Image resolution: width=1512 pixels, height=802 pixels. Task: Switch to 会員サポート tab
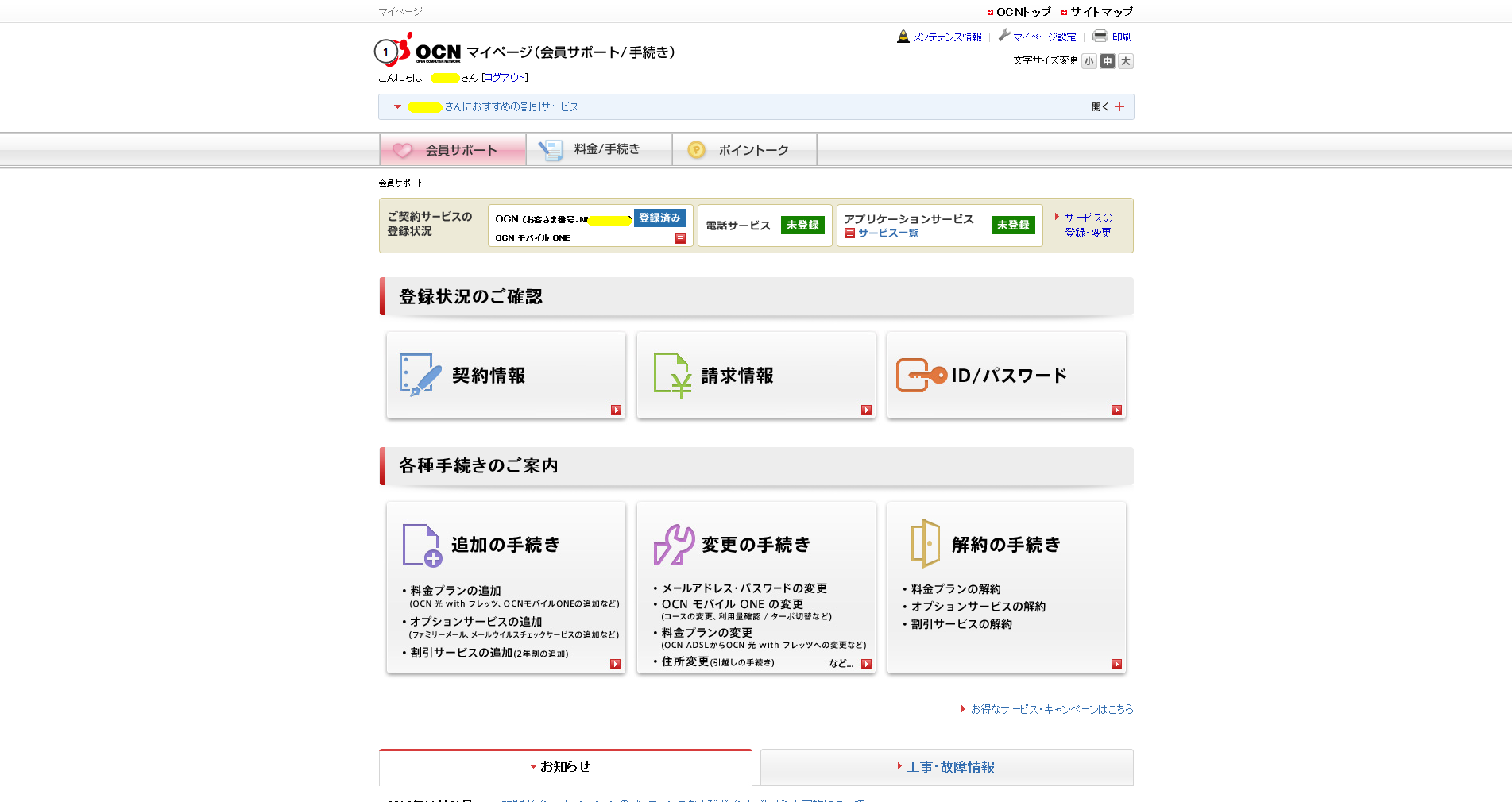point(453,150)
